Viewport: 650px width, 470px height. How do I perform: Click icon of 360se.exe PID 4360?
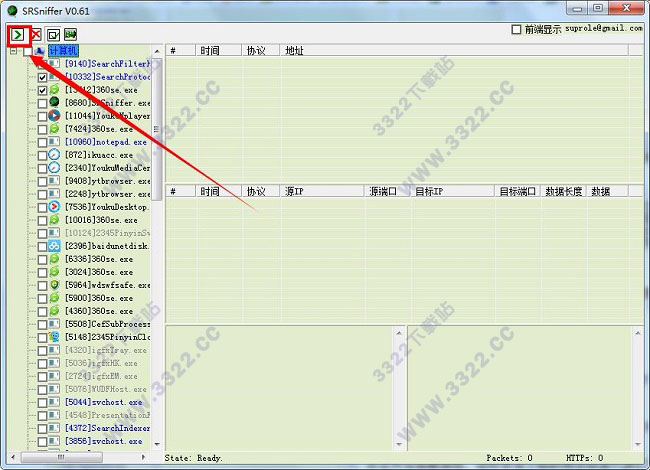click(54, 311)
